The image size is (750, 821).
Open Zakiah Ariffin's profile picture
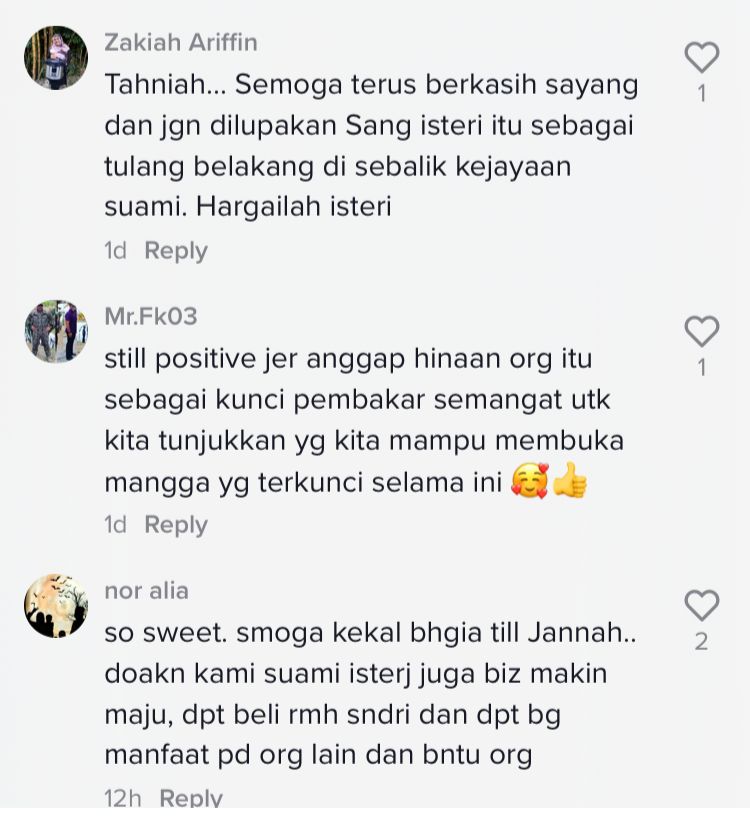pyautogui.click(x=56, y=58)
